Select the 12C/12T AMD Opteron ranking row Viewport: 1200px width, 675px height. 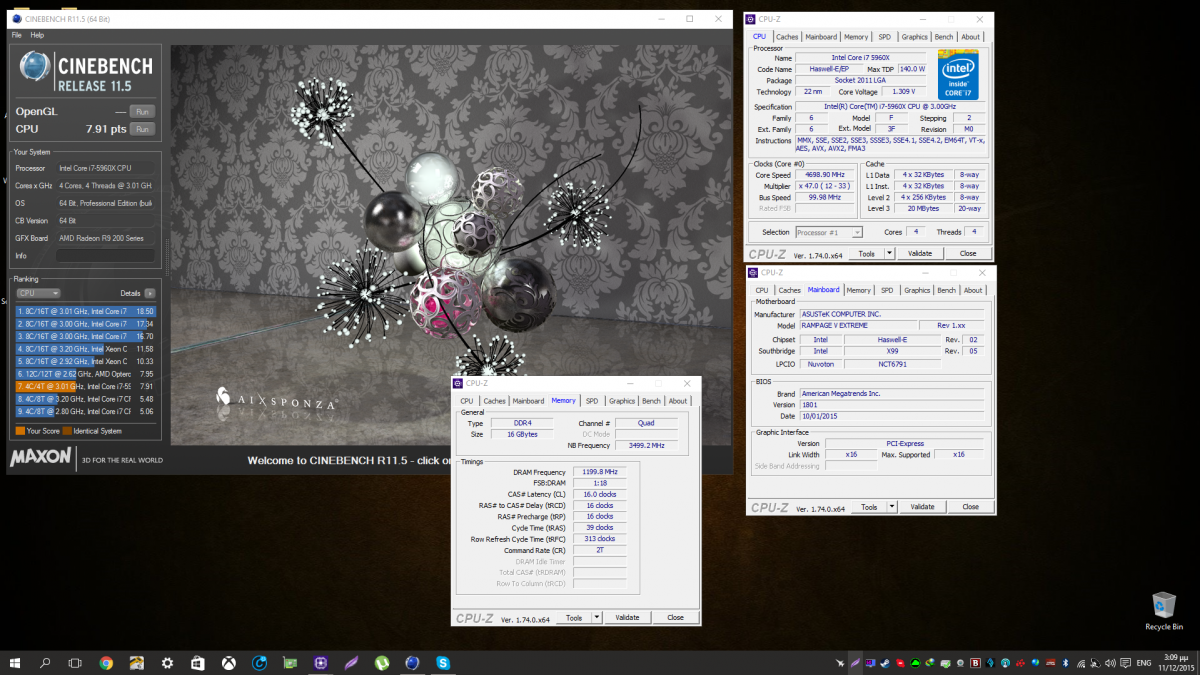[86, 374]
